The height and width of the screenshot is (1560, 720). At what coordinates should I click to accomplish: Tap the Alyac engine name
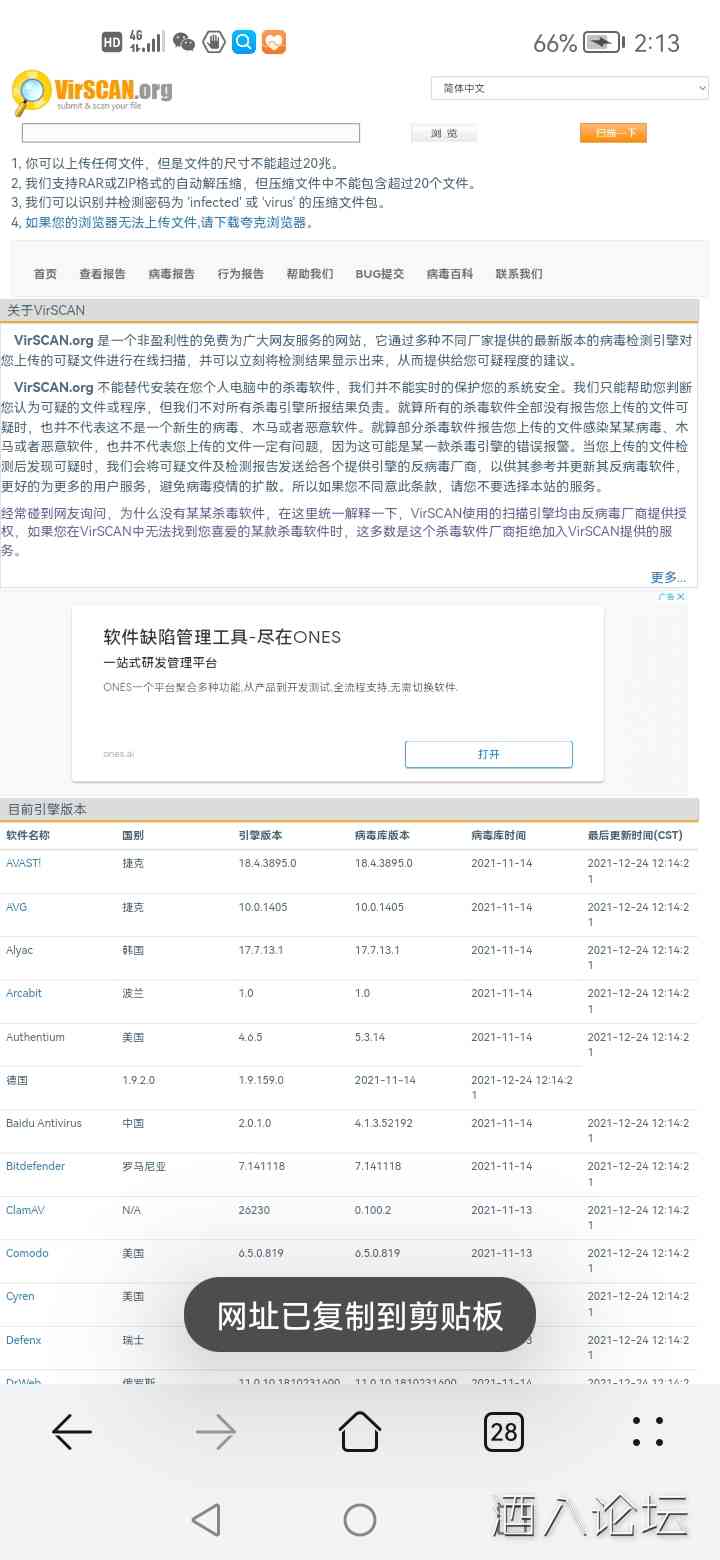coord(20,950)
